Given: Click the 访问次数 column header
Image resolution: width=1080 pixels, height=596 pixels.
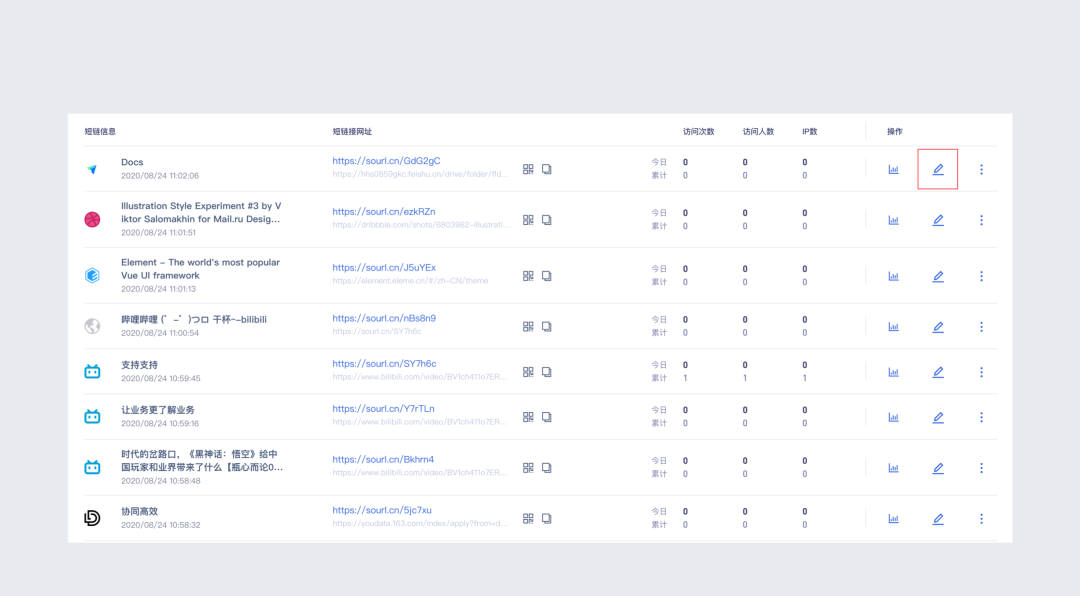Looking at the screenshot, I should [x=698, y=132].
